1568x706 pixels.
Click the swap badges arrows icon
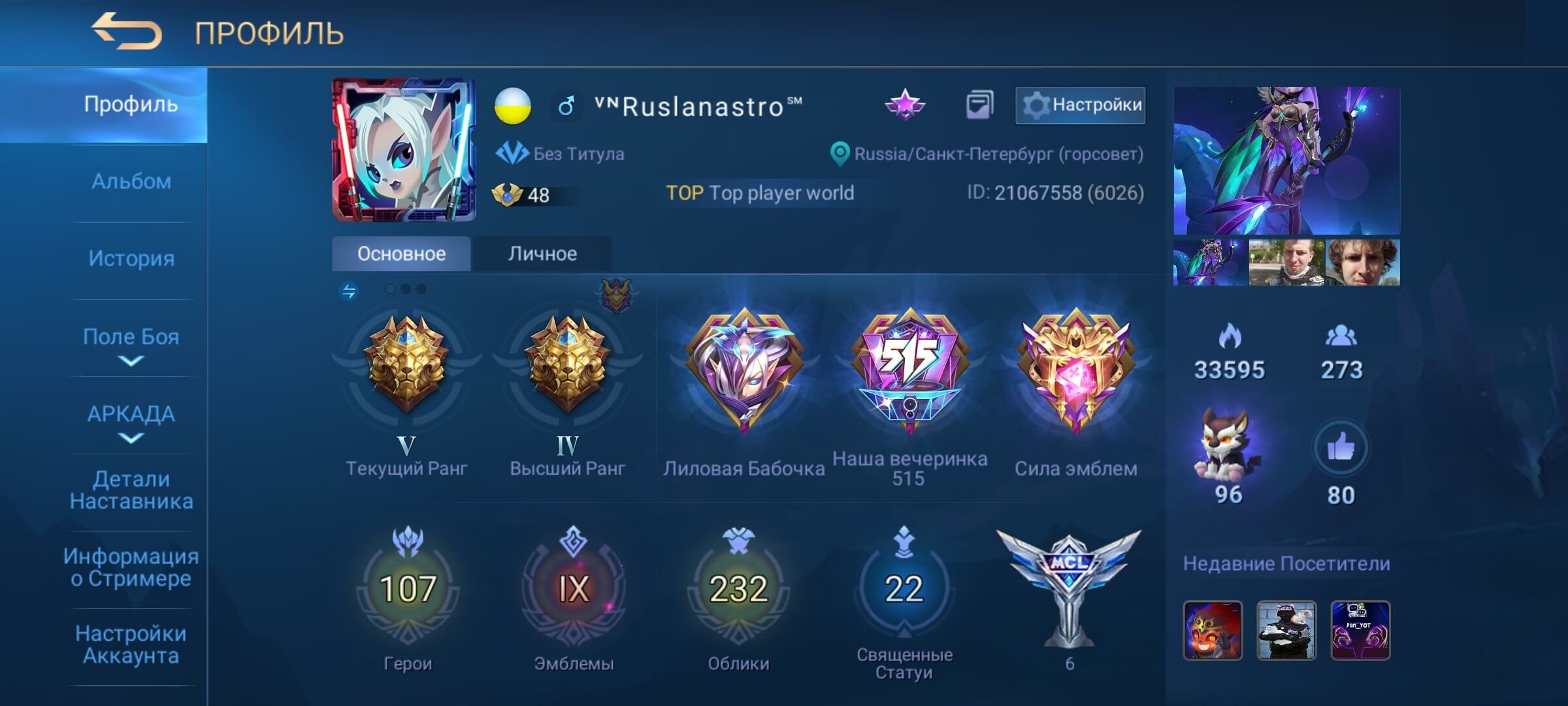(349, 291)
